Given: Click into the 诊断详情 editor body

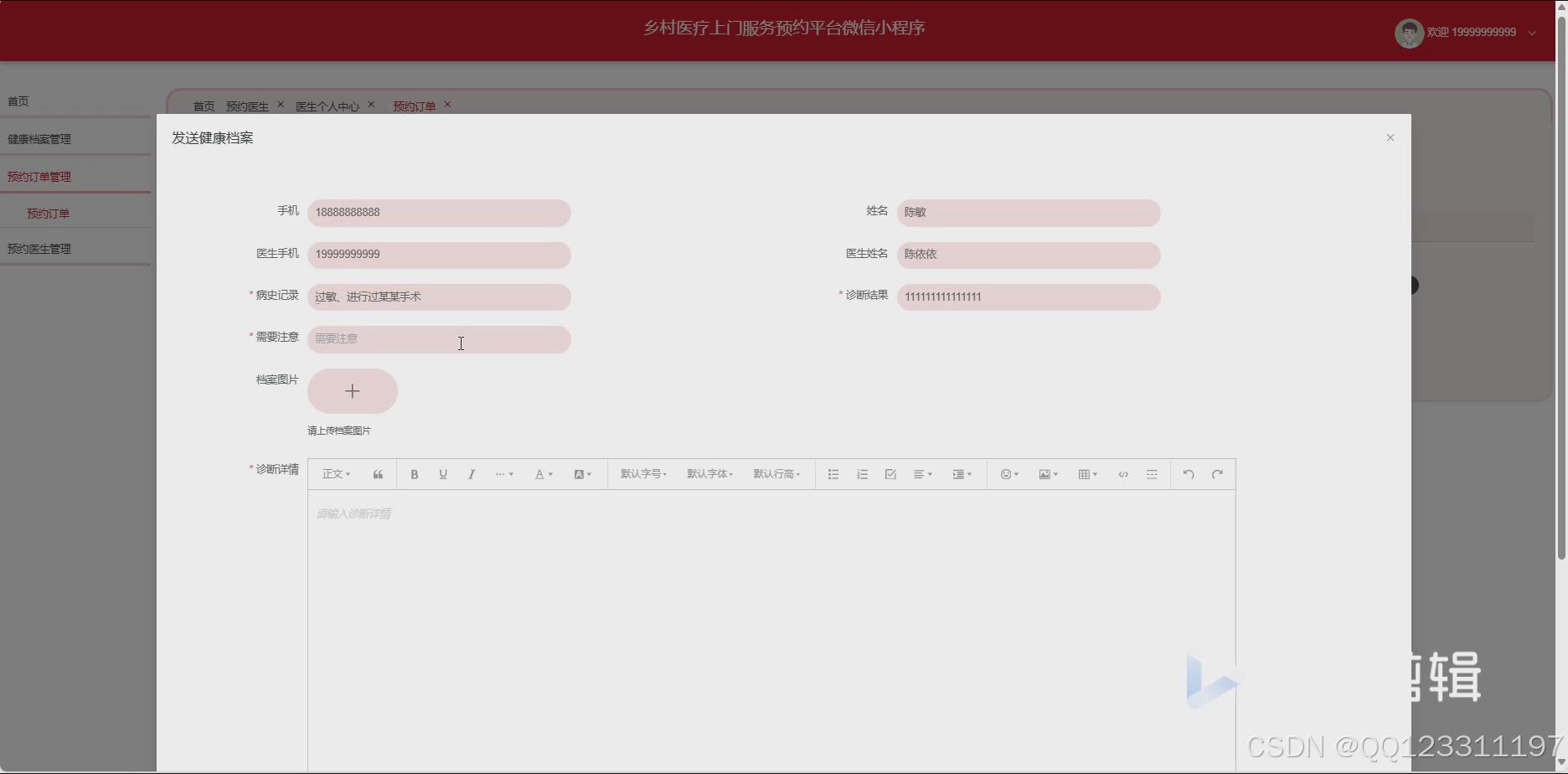Looking at the screenshot, I should [771, 630].
